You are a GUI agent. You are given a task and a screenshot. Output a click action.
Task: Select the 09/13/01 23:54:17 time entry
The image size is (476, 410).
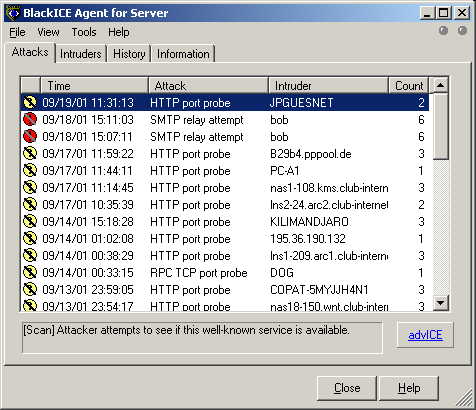click(88, 306)
